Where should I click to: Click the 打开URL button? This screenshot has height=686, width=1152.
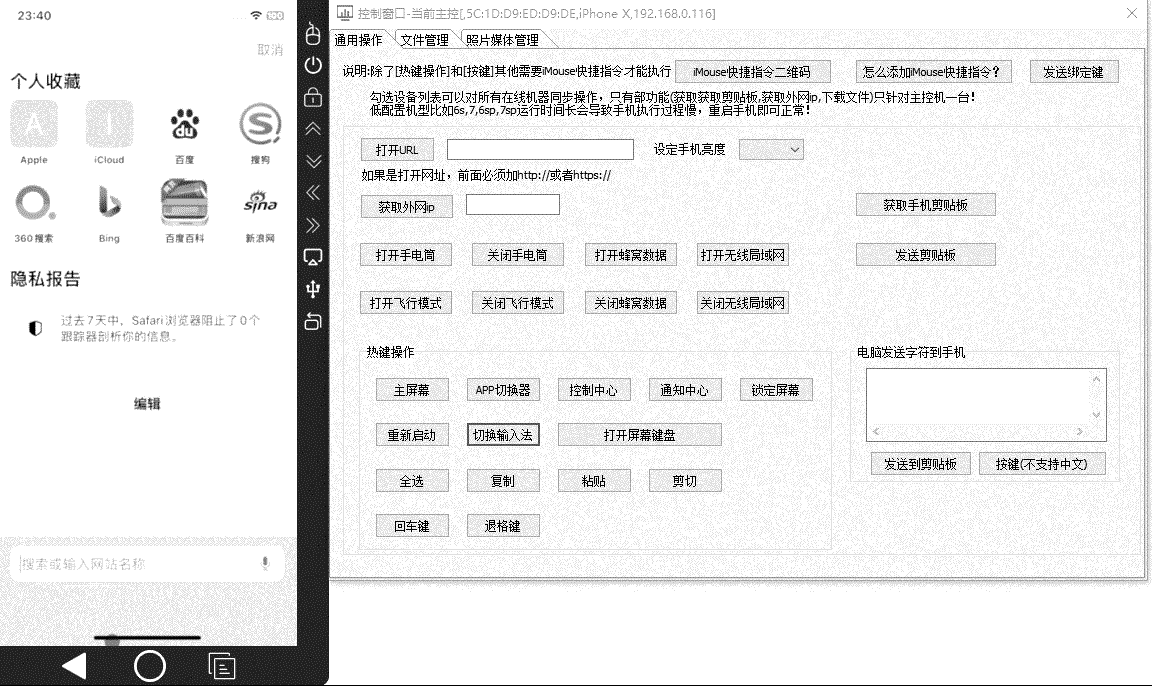coord(397,150)
